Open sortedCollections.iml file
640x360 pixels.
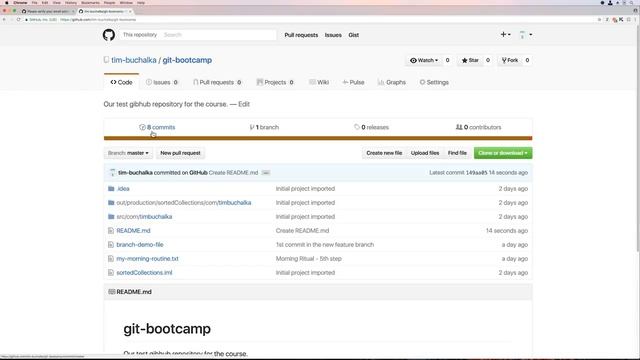[144, 273]
